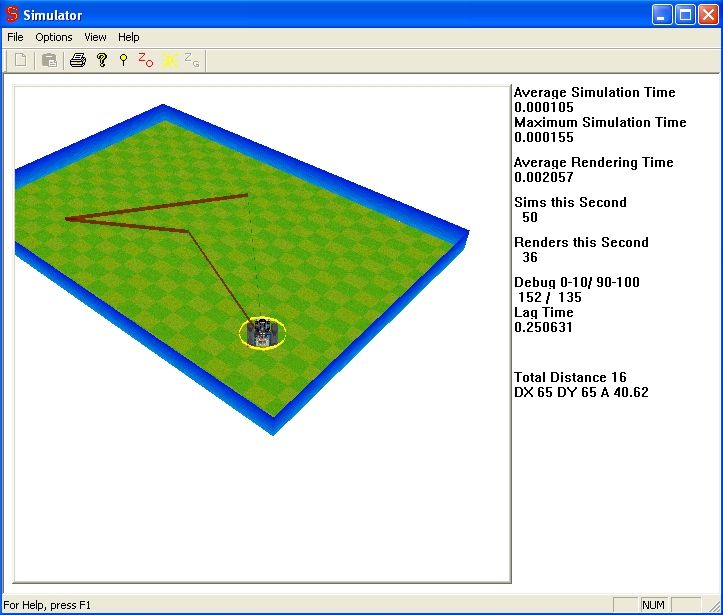Open the File menu
The width and height of the screenshot is (723, 615).
[x=15, y=37]
